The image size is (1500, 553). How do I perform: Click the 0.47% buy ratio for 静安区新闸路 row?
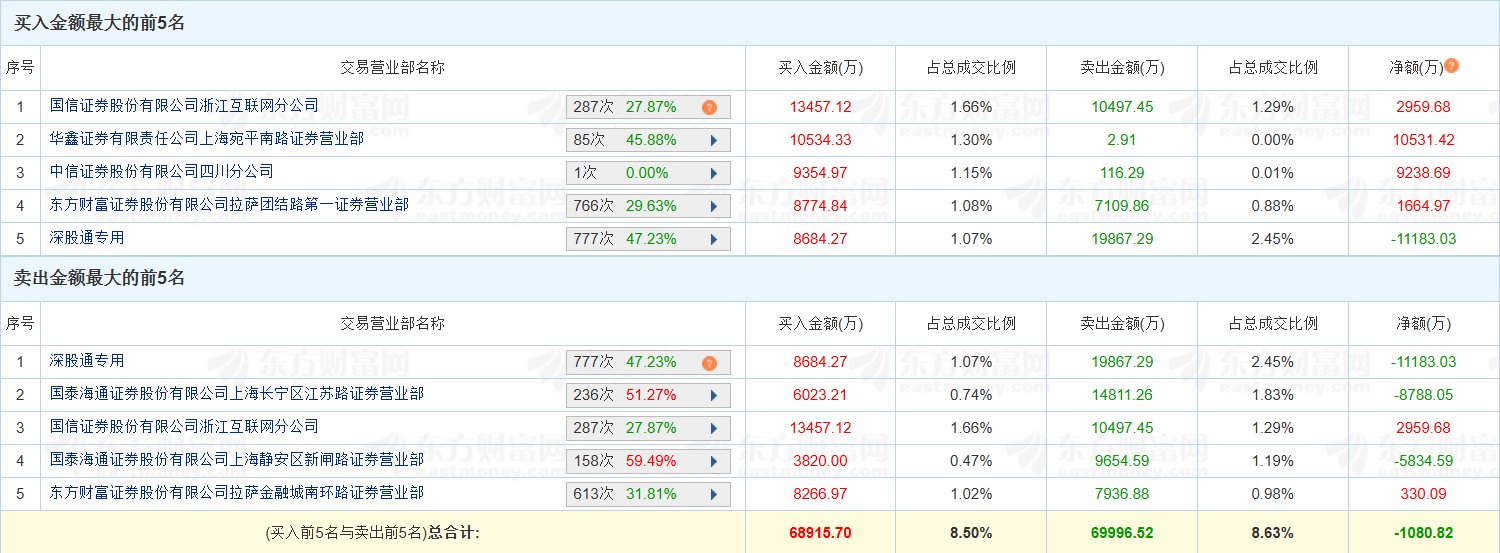pos(971,461)
